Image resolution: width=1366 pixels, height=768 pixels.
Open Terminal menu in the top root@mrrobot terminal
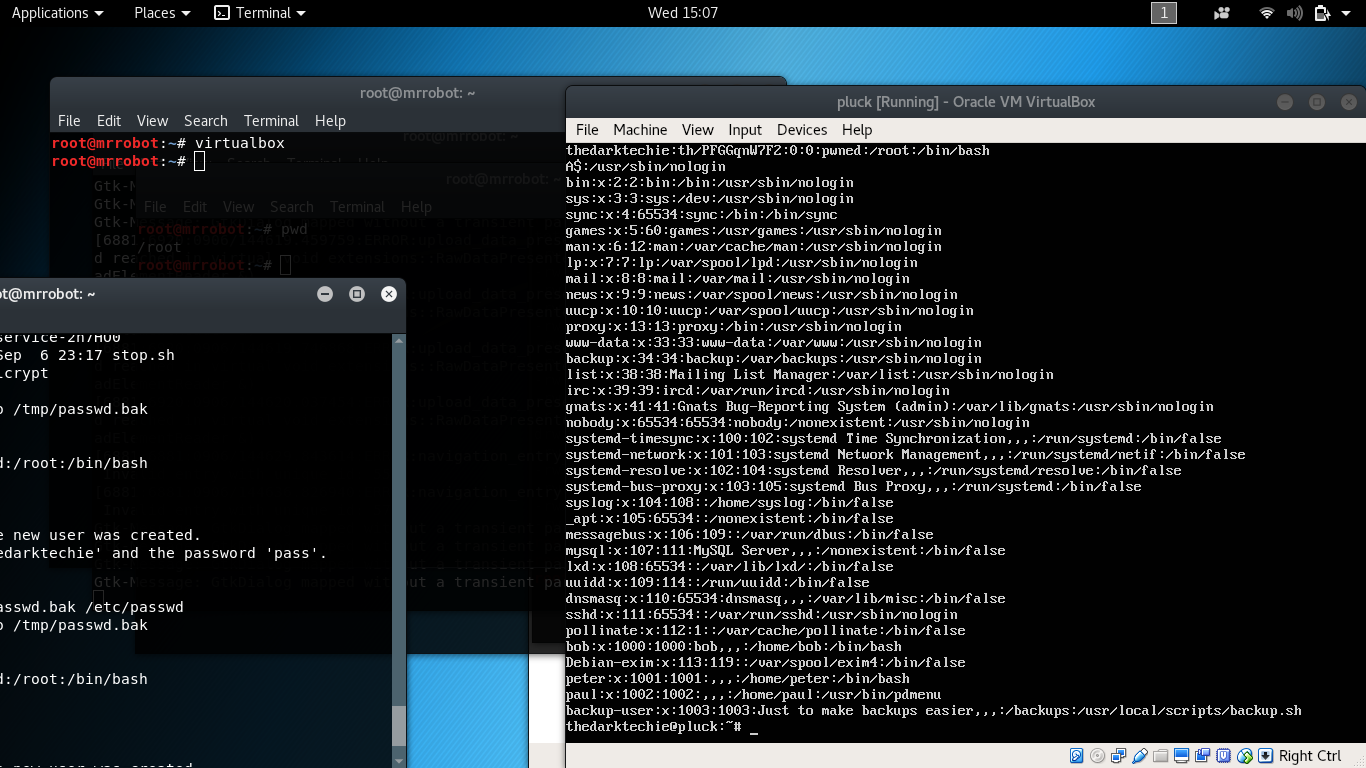click(x=271, y=121)
